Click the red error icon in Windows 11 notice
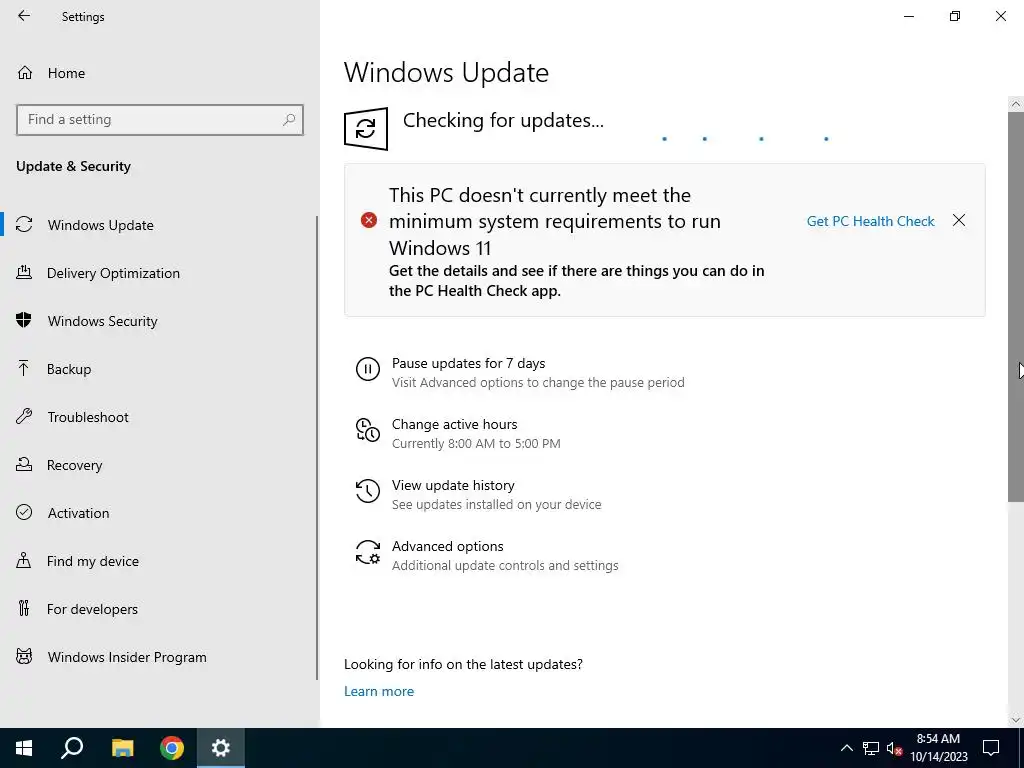Screen dimensions: 1024x768 pos(369,220)
